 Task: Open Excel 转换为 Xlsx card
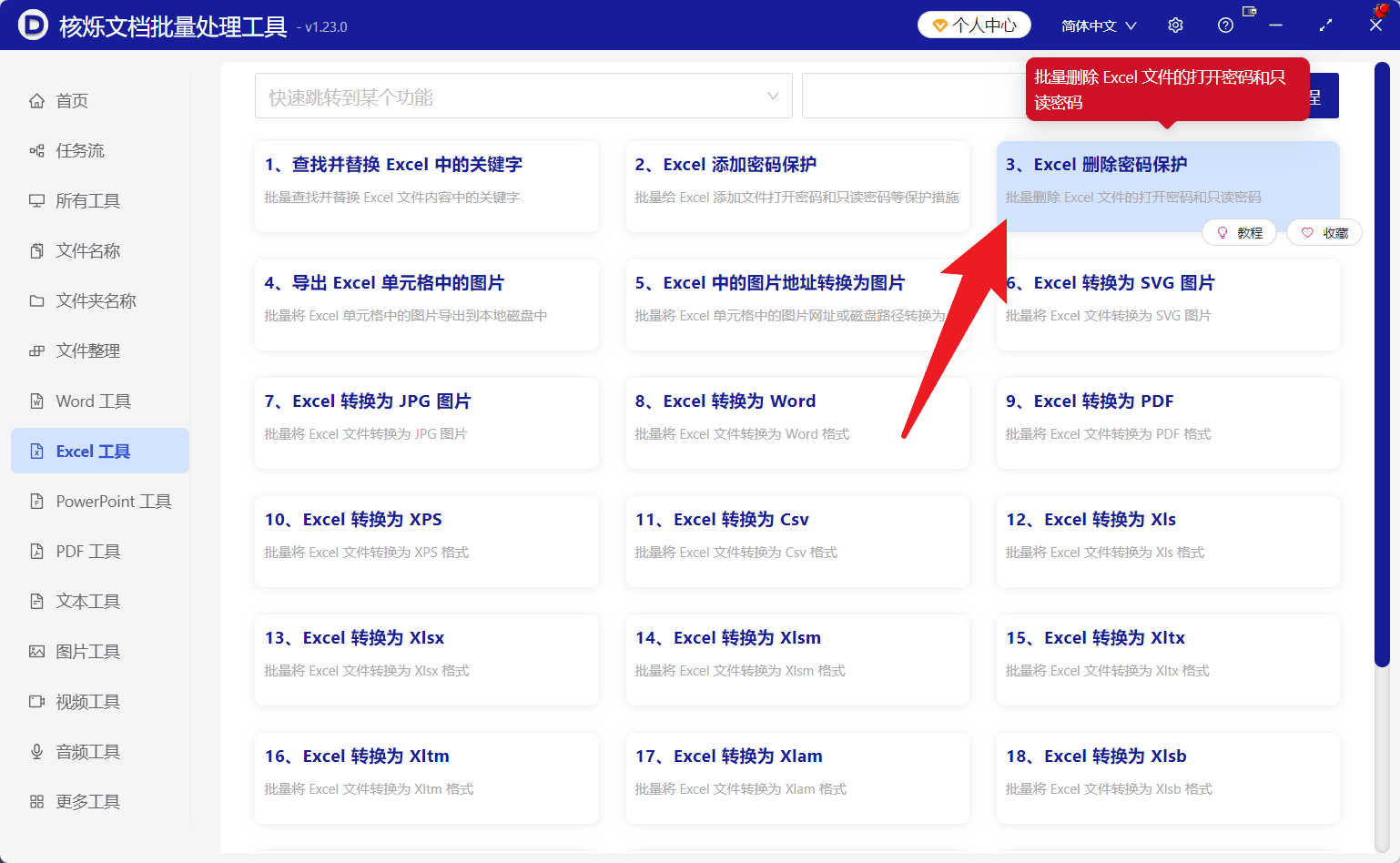click(x=427, y=660)
